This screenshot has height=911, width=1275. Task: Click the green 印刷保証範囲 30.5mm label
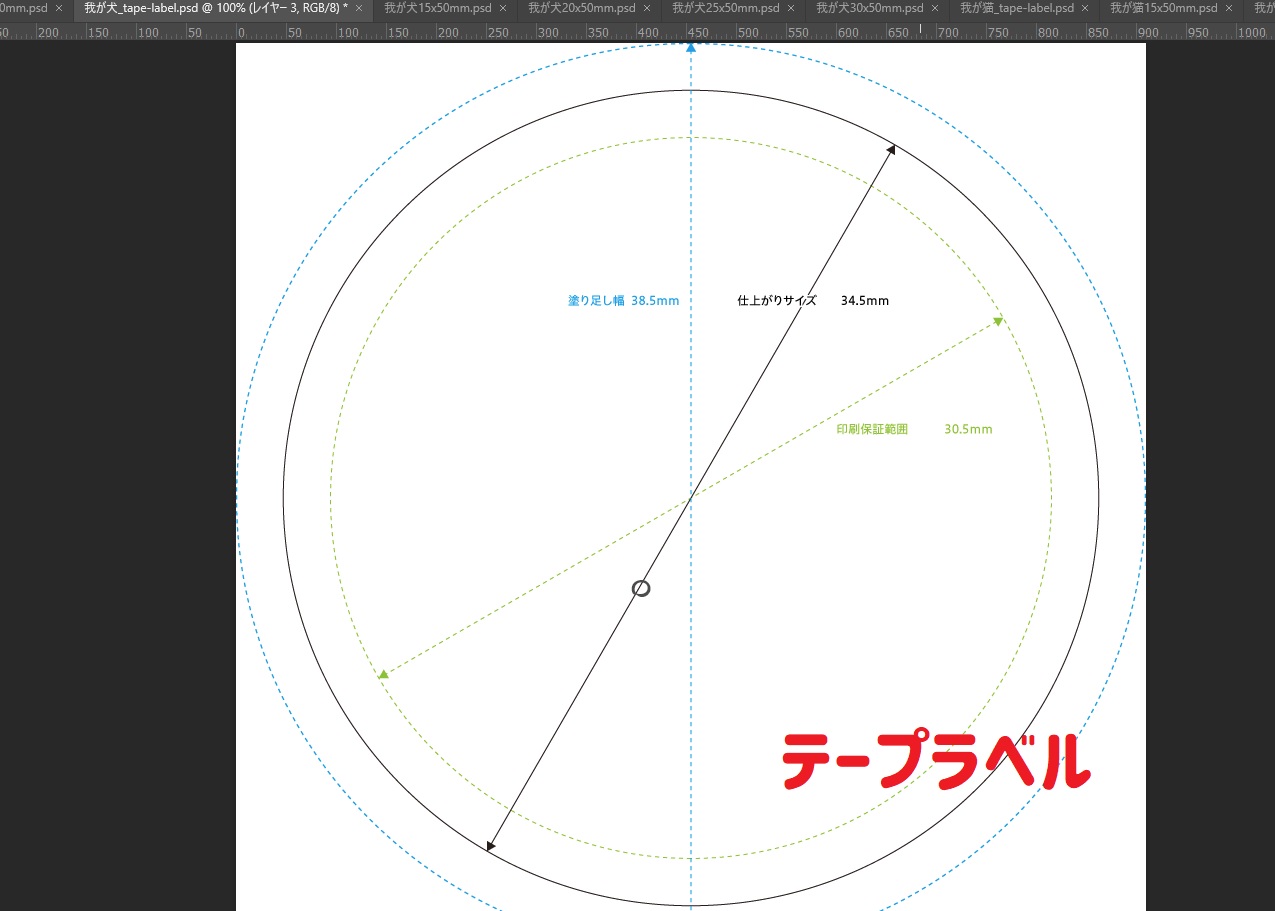coord(913,429)
